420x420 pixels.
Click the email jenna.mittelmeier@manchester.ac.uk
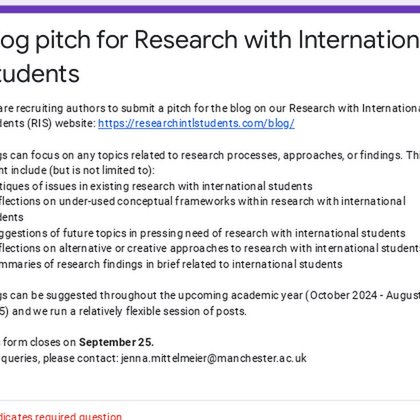[213, 358]
